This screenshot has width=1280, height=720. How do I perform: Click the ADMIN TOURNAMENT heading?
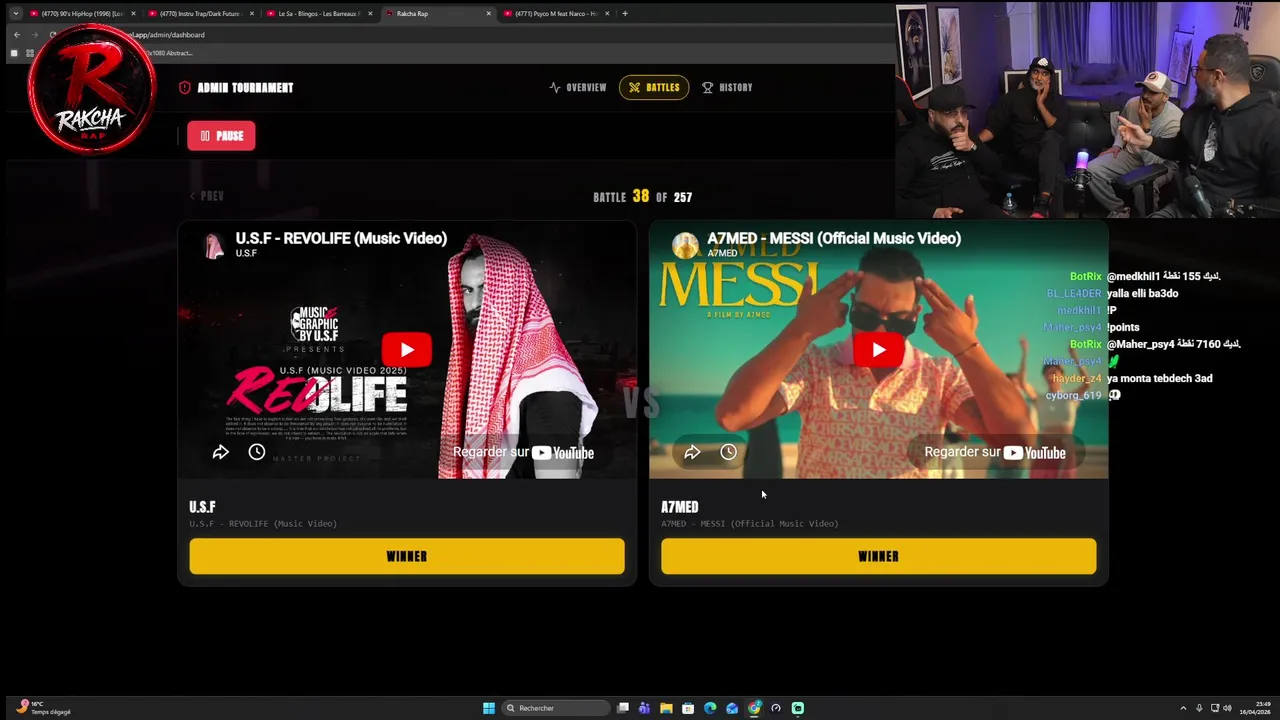click(245, 87)
